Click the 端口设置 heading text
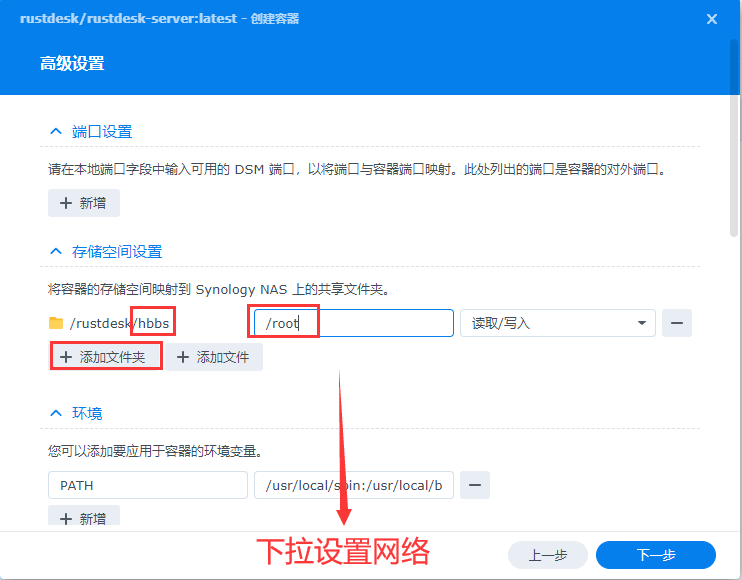This screenshot has height=580, width=742. coord(102,132)
